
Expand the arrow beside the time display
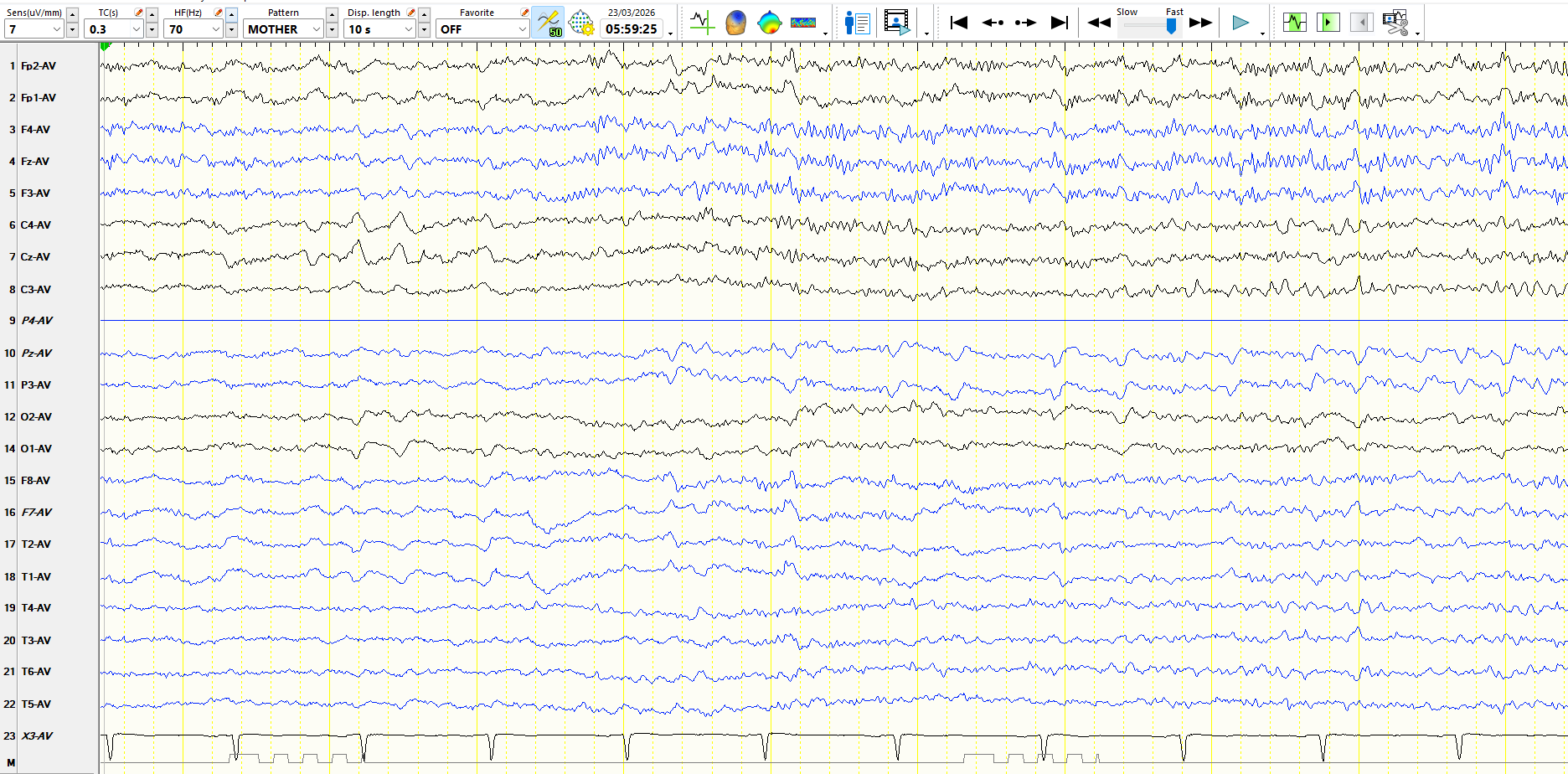(670, 34)
